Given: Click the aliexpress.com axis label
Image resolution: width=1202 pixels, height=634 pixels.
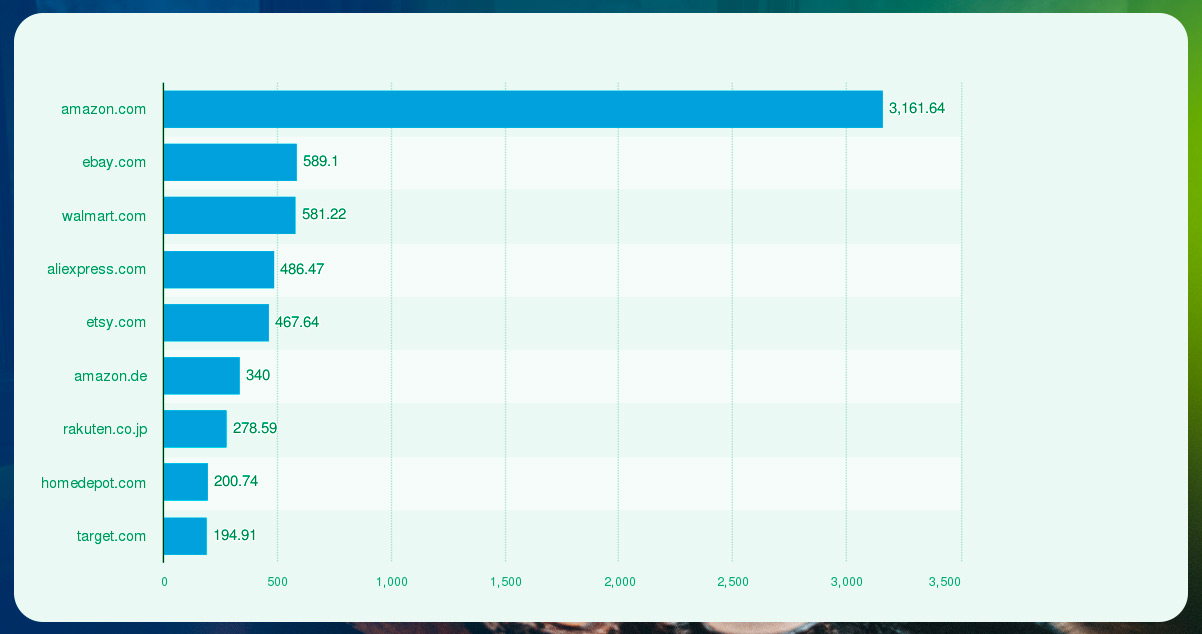Looking at the screenshot, I should click(x=97, y=269).
